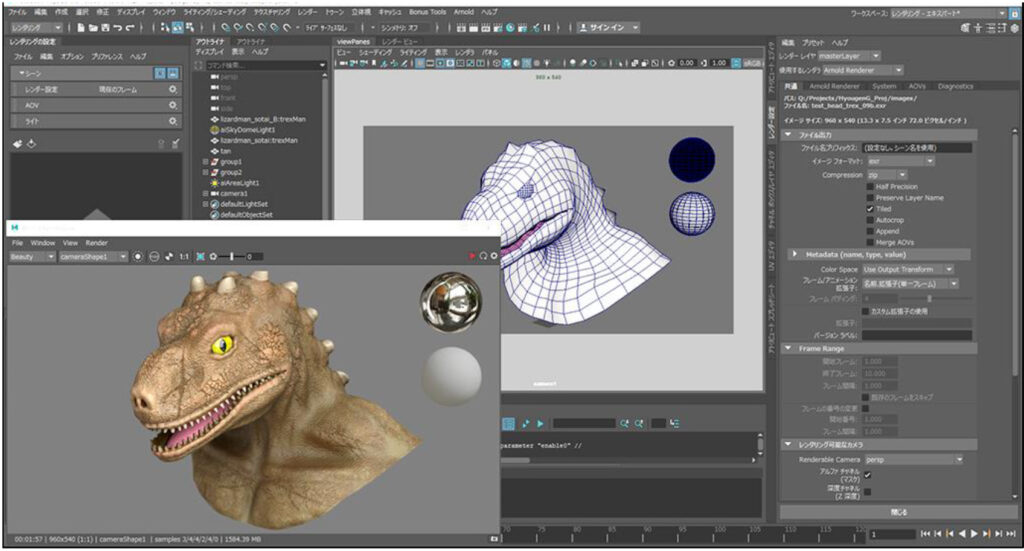
Task: Click the Arnold RenderView refresh render icon
Action: pyautogui.click(x=483, y=256)
